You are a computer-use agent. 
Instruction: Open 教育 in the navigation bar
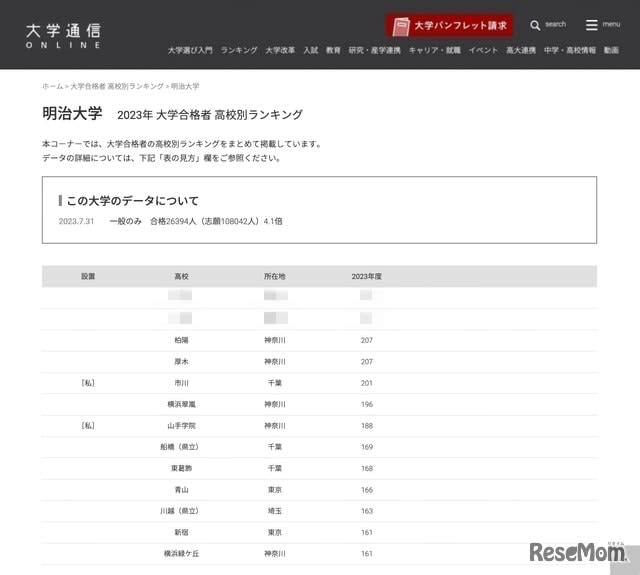tap(333, 50)
